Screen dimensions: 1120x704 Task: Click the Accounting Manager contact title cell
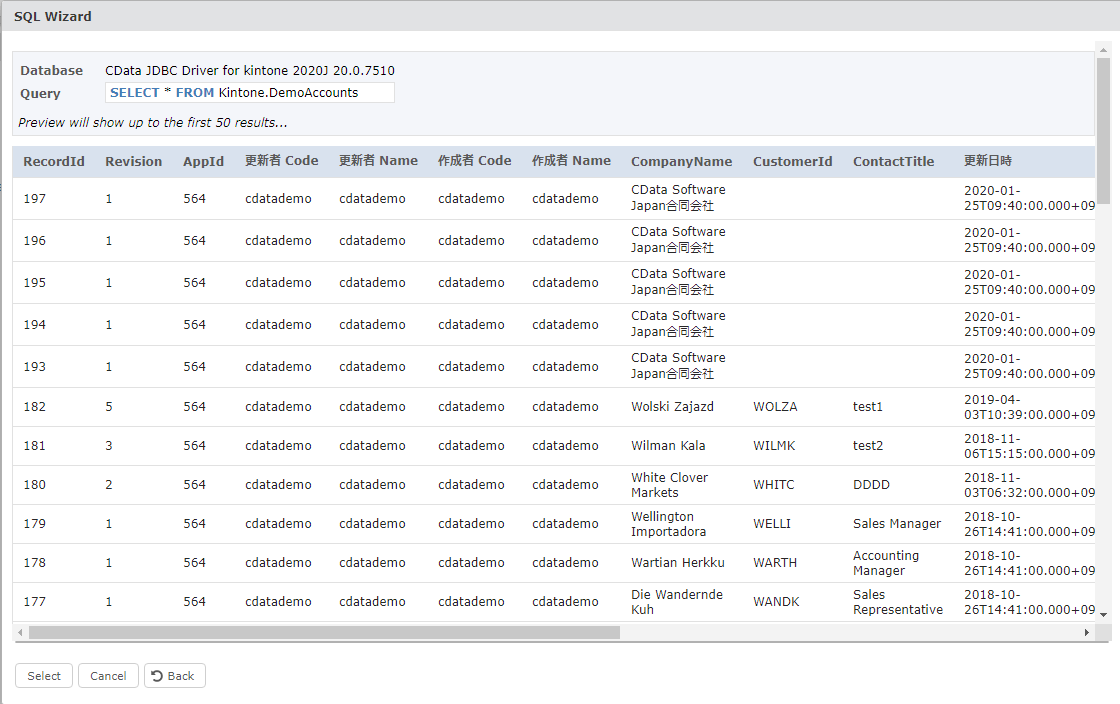click(885, 563)
